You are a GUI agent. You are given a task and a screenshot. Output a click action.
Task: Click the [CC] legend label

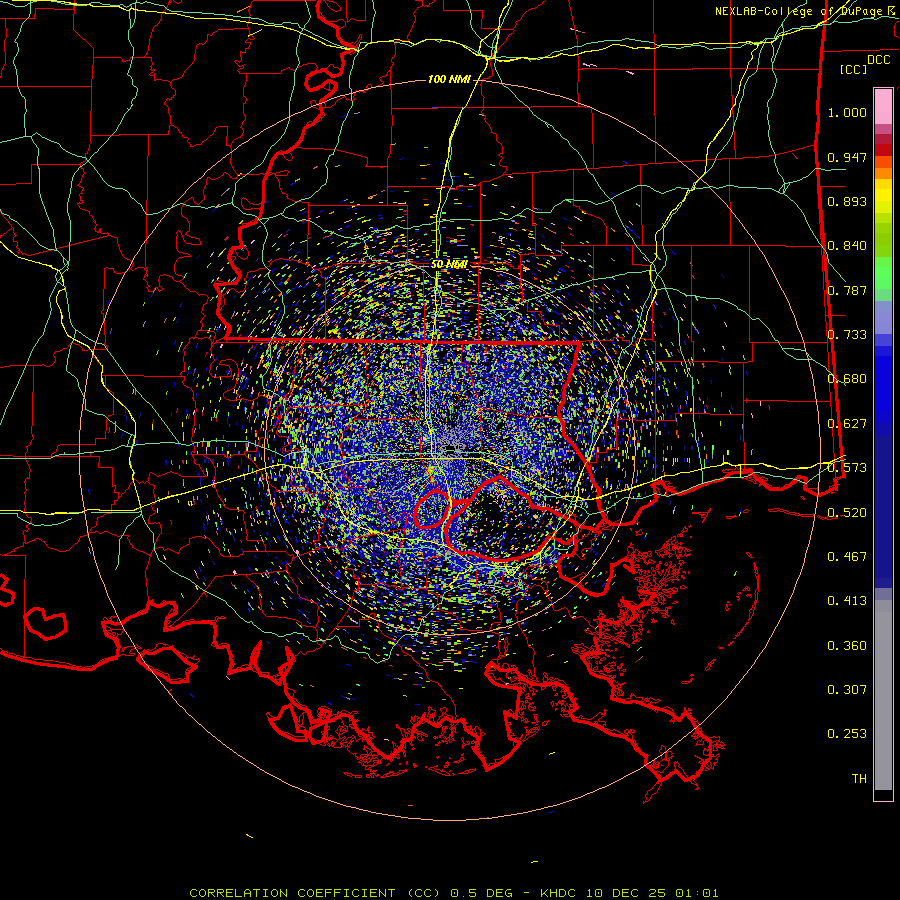point(854,69)
